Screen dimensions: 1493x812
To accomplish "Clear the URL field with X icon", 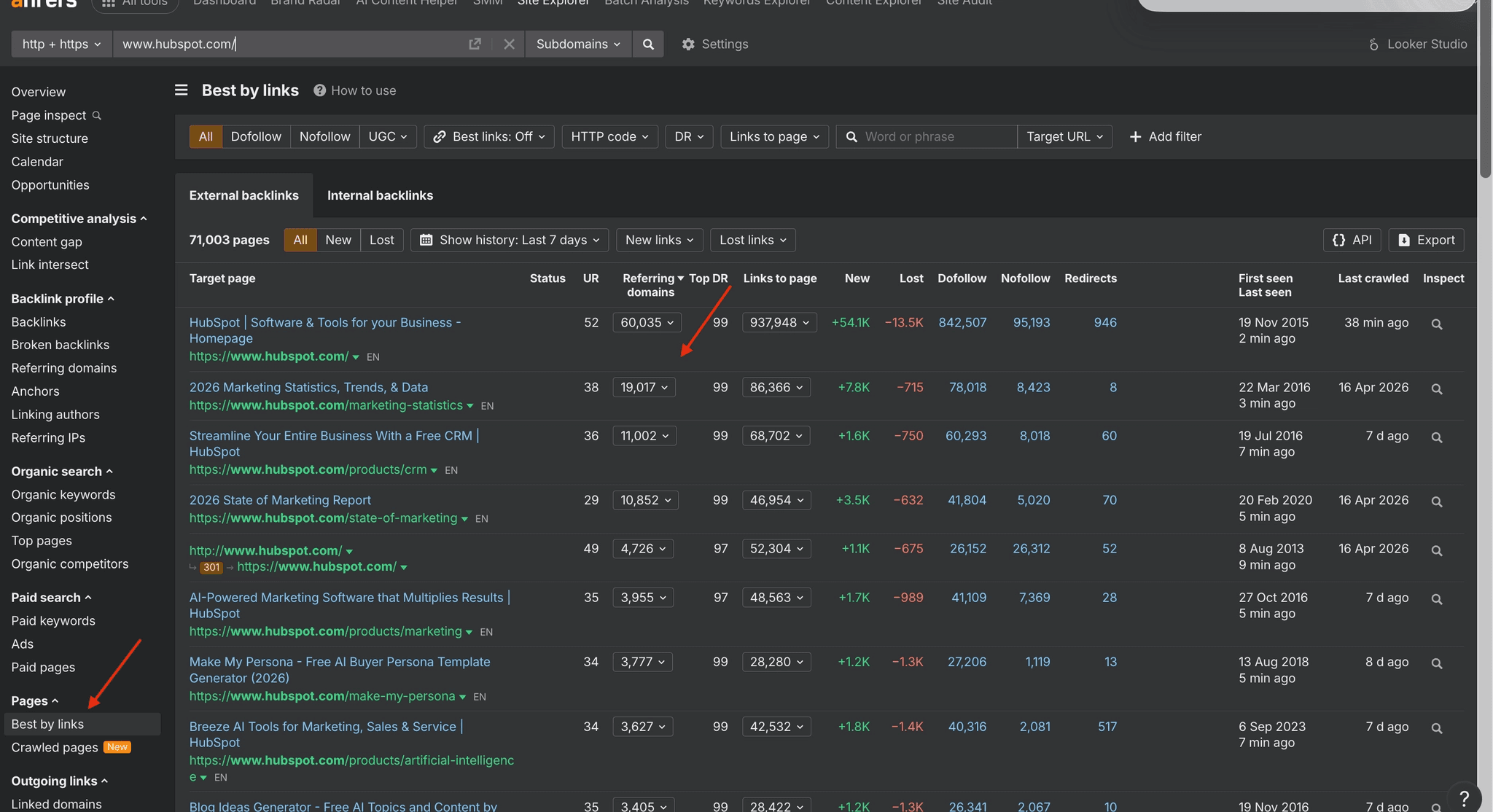I will coord(509,44).
